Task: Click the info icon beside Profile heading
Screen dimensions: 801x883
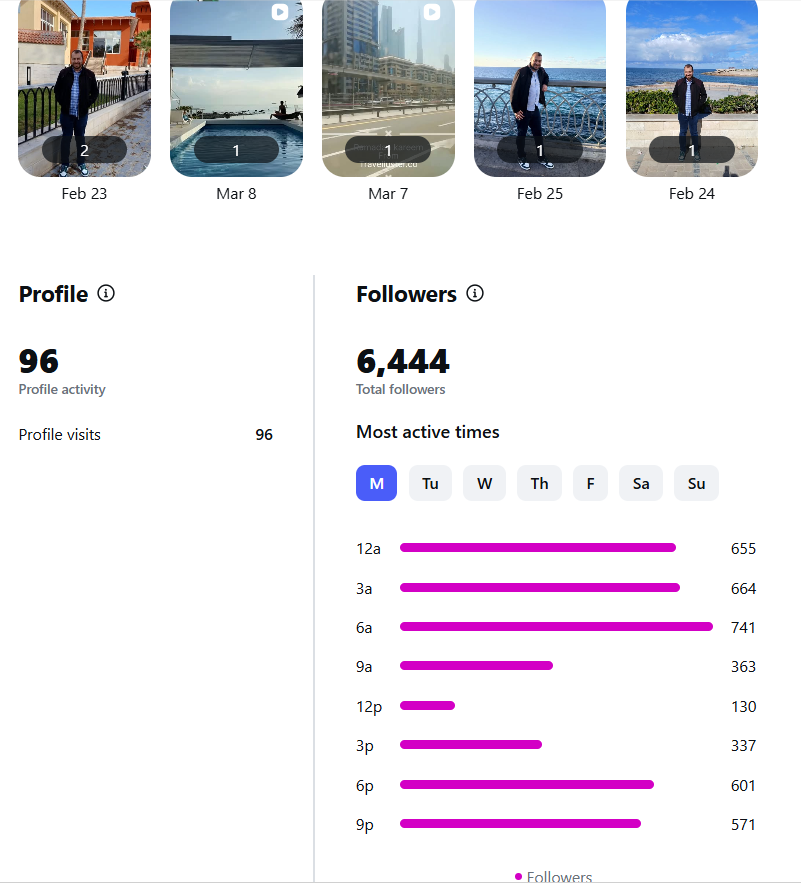Action: tap(106, 294)
